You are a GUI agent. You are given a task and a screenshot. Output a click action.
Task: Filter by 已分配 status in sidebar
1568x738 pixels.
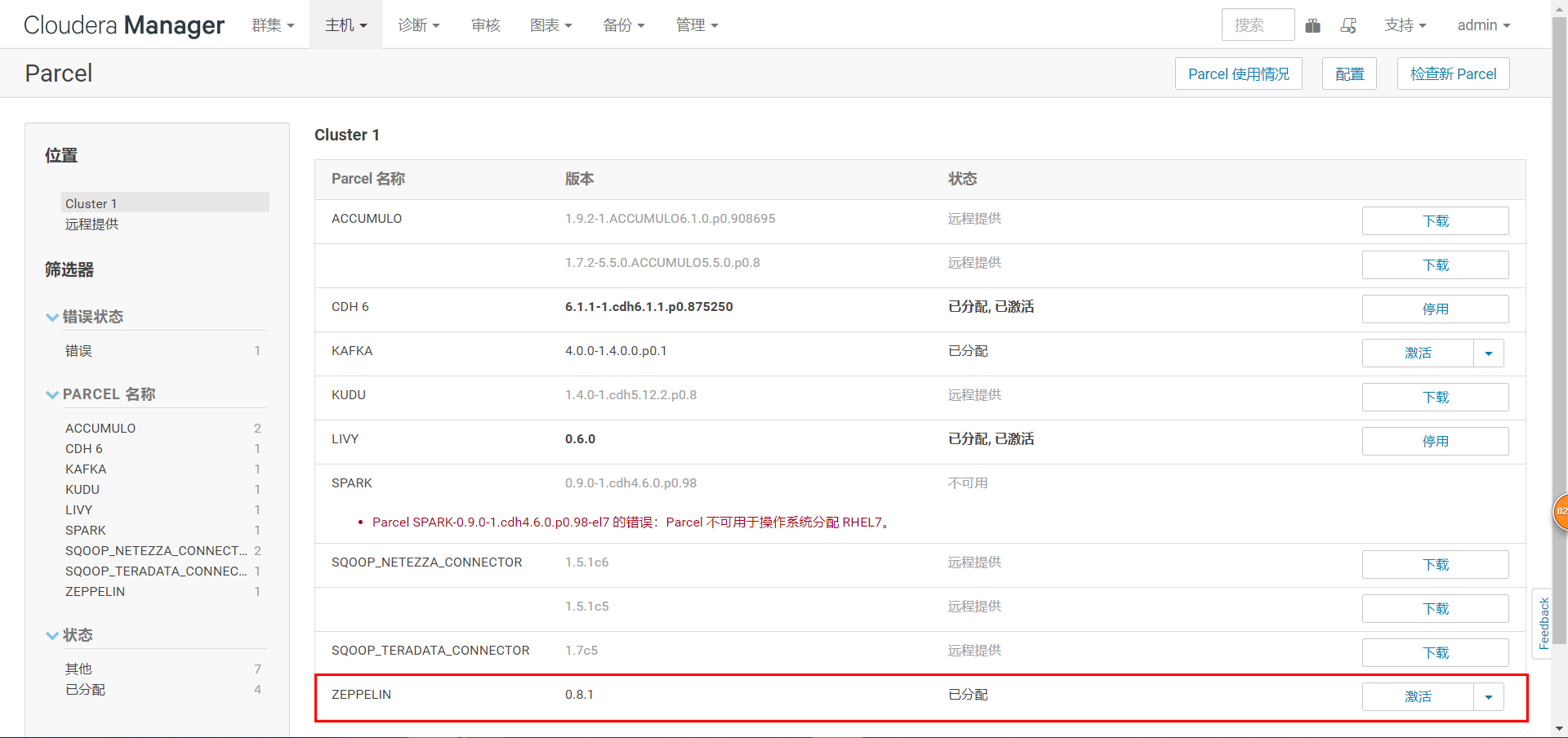85,689
